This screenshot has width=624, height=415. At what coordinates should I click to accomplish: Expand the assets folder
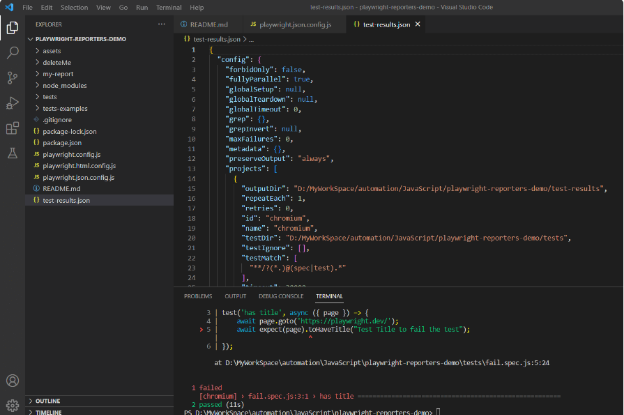(x=52, y=50)
